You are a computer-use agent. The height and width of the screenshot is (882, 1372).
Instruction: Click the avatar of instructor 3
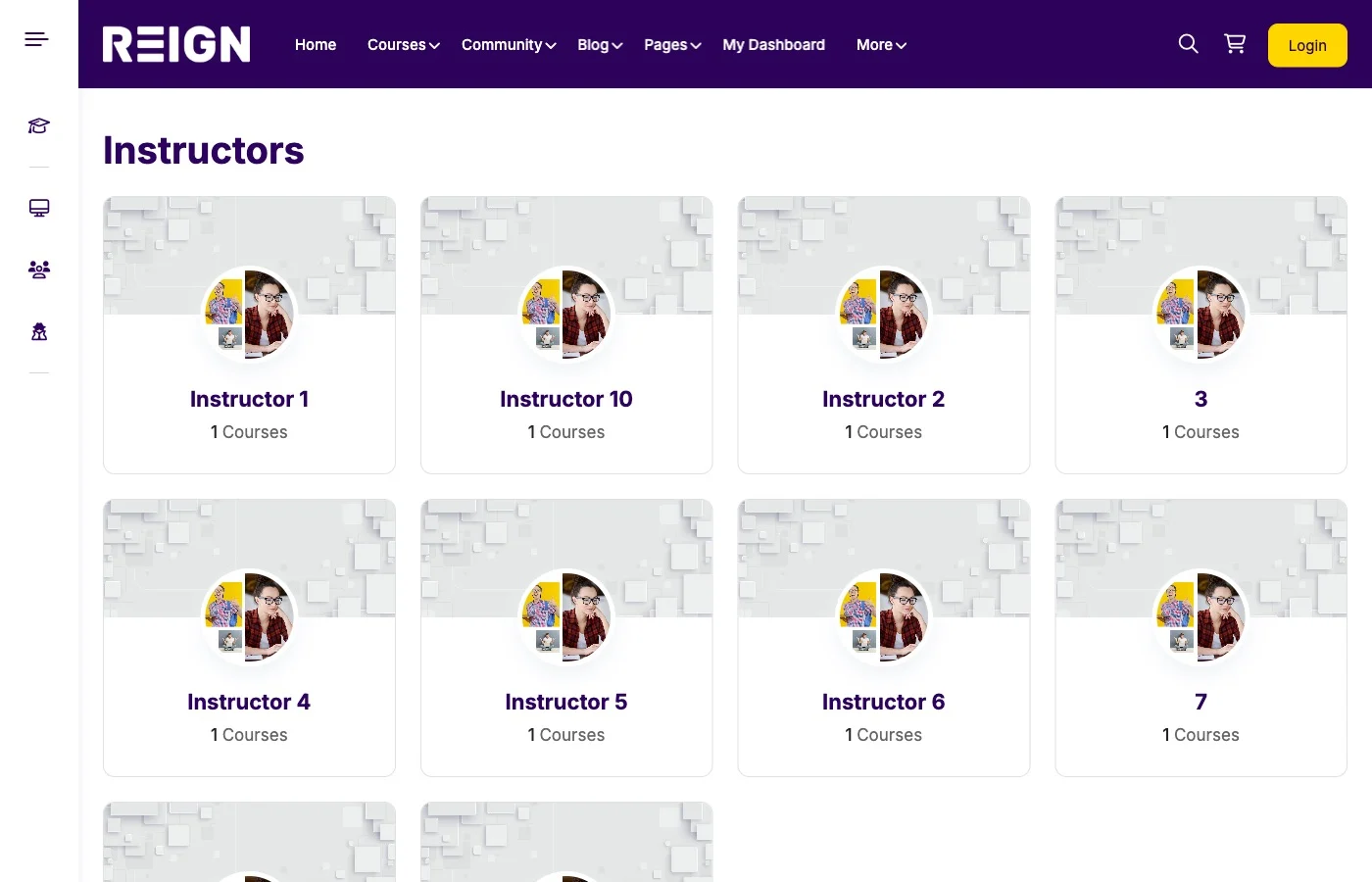[x=1200, y=315]
